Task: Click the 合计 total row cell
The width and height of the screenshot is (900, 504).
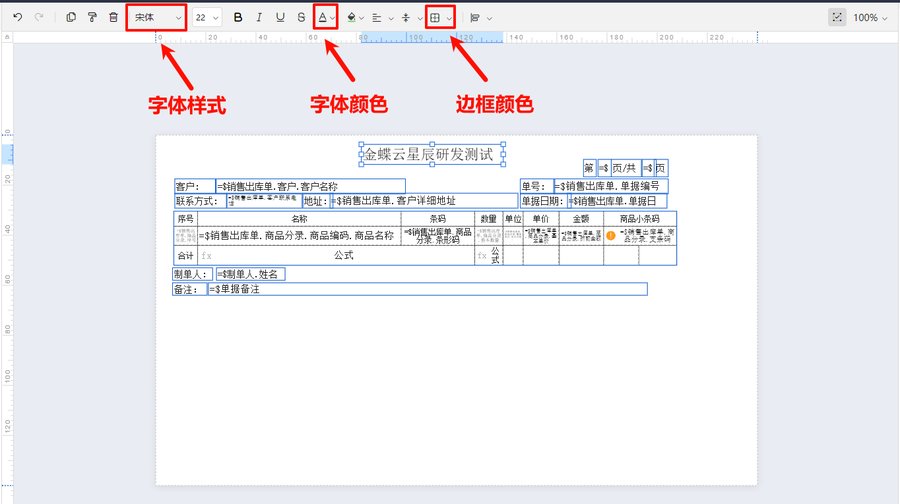Action: click(x=185, y=255)
